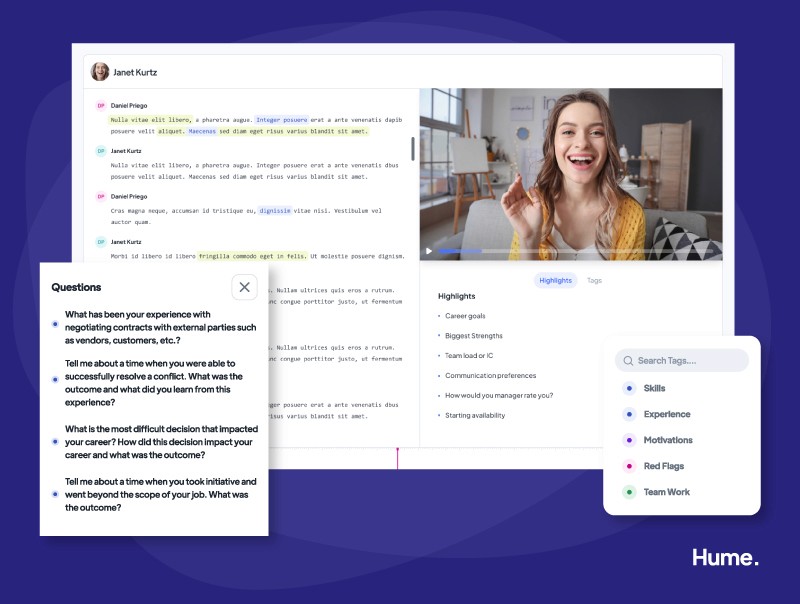Viewport: 800px width, 604px height.
Task: Click the Questions panel heading
Action: pos(76,287)
